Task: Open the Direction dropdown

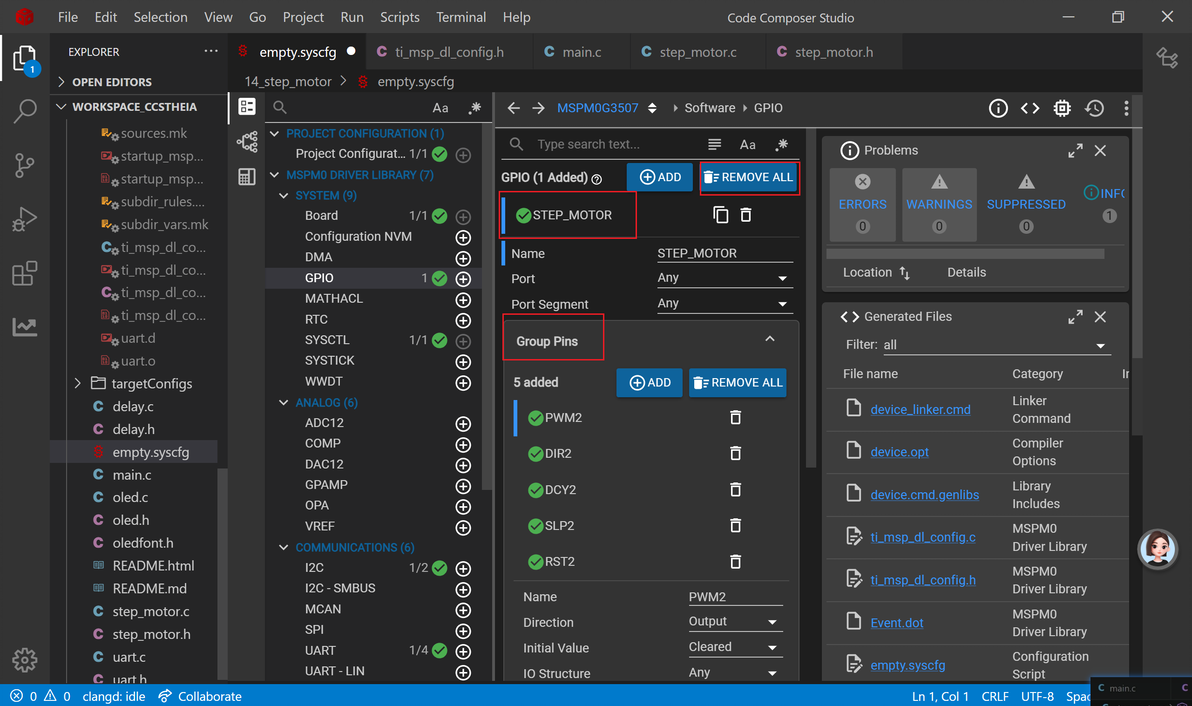Action: pyautogui.click(x=734, y=622)
